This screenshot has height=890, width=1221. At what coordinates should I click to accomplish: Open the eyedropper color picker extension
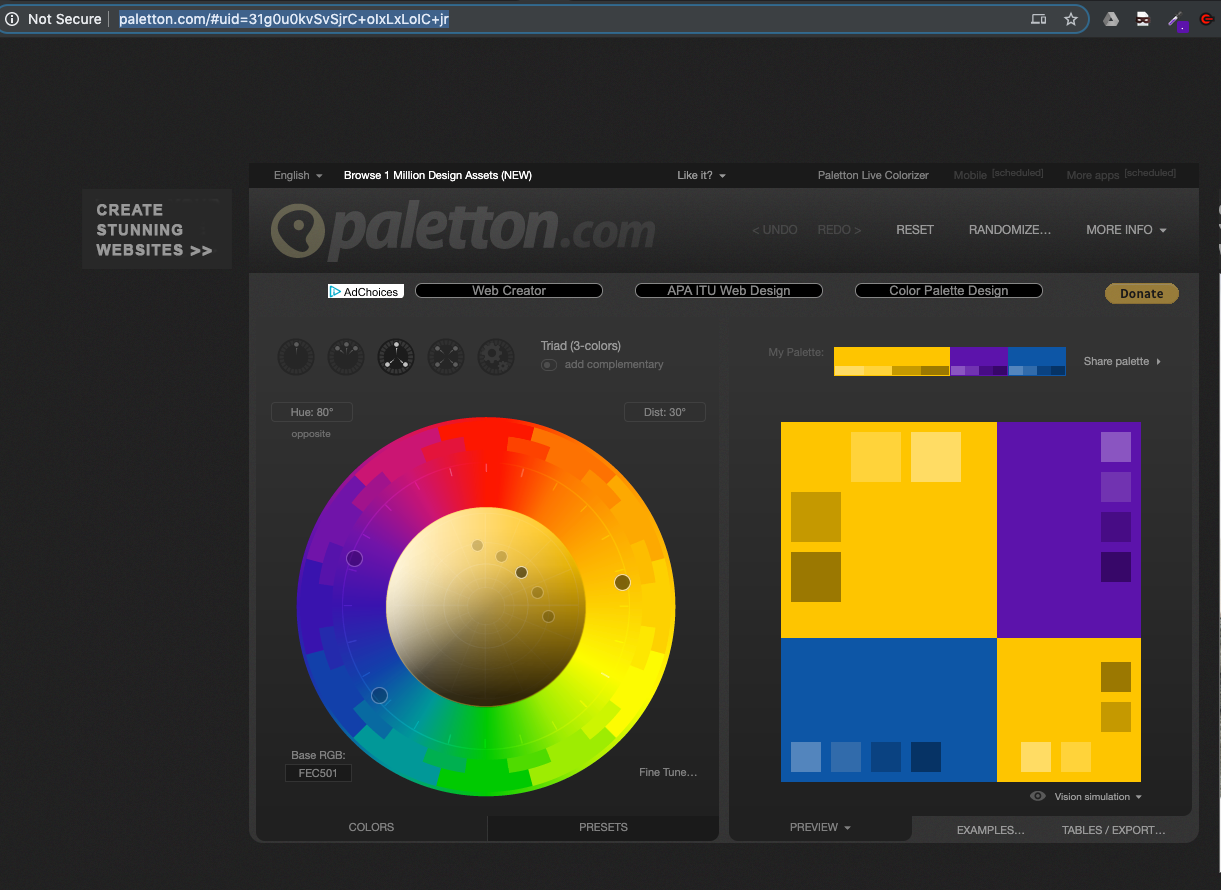[x=1177, y=20]
